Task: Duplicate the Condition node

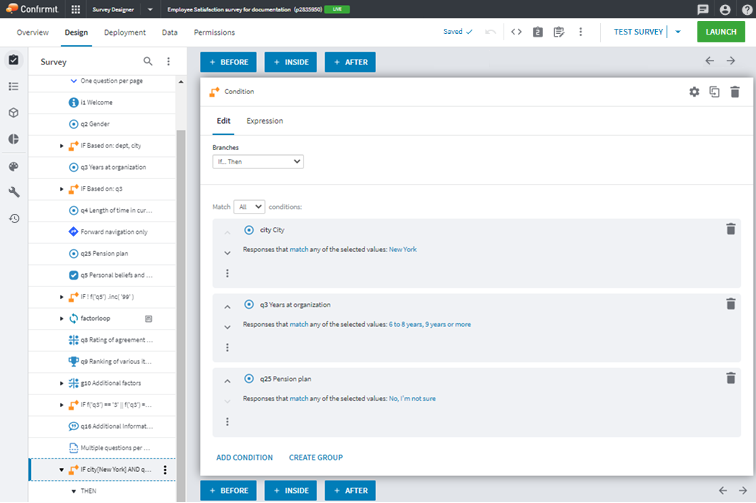Action: (x=715, y=92)
